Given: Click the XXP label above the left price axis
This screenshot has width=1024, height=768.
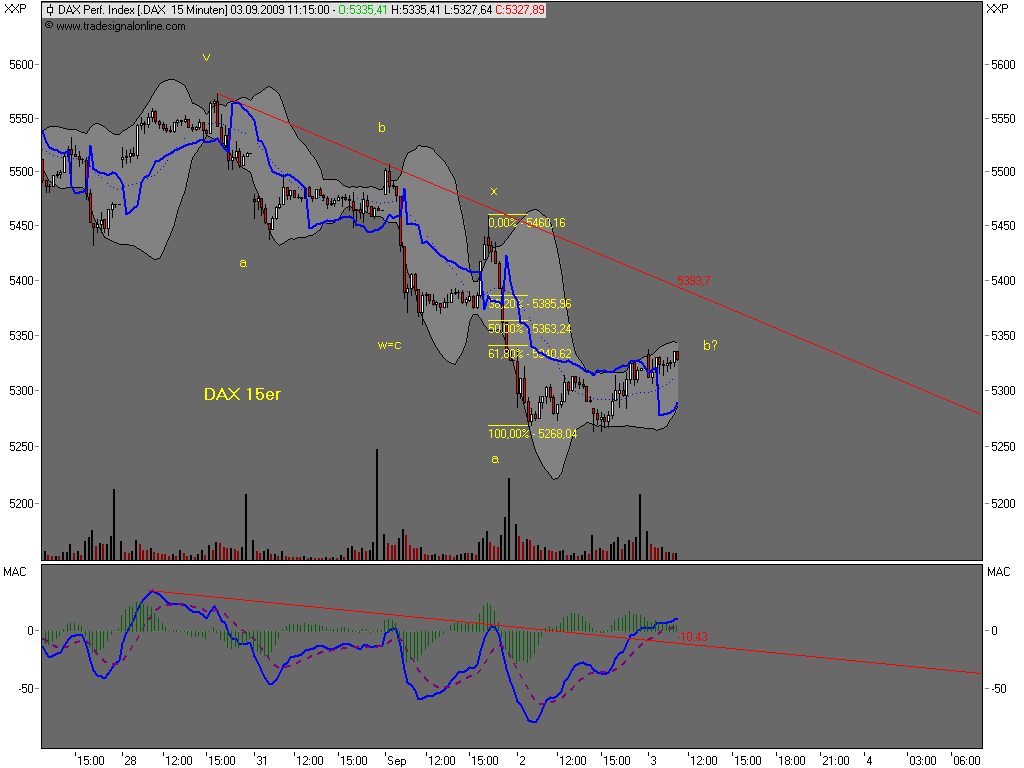Looking at the screenshot, I should pyautogui.click(x=15, y=9).
